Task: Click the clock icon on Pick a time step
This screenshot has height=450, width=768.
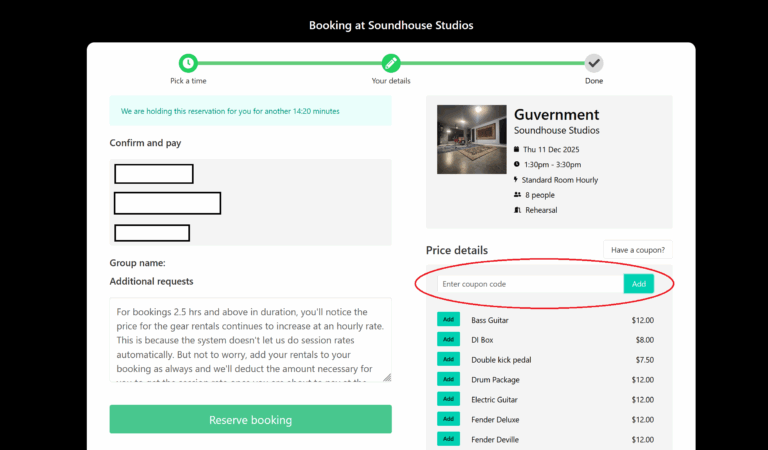Action: 189,63
